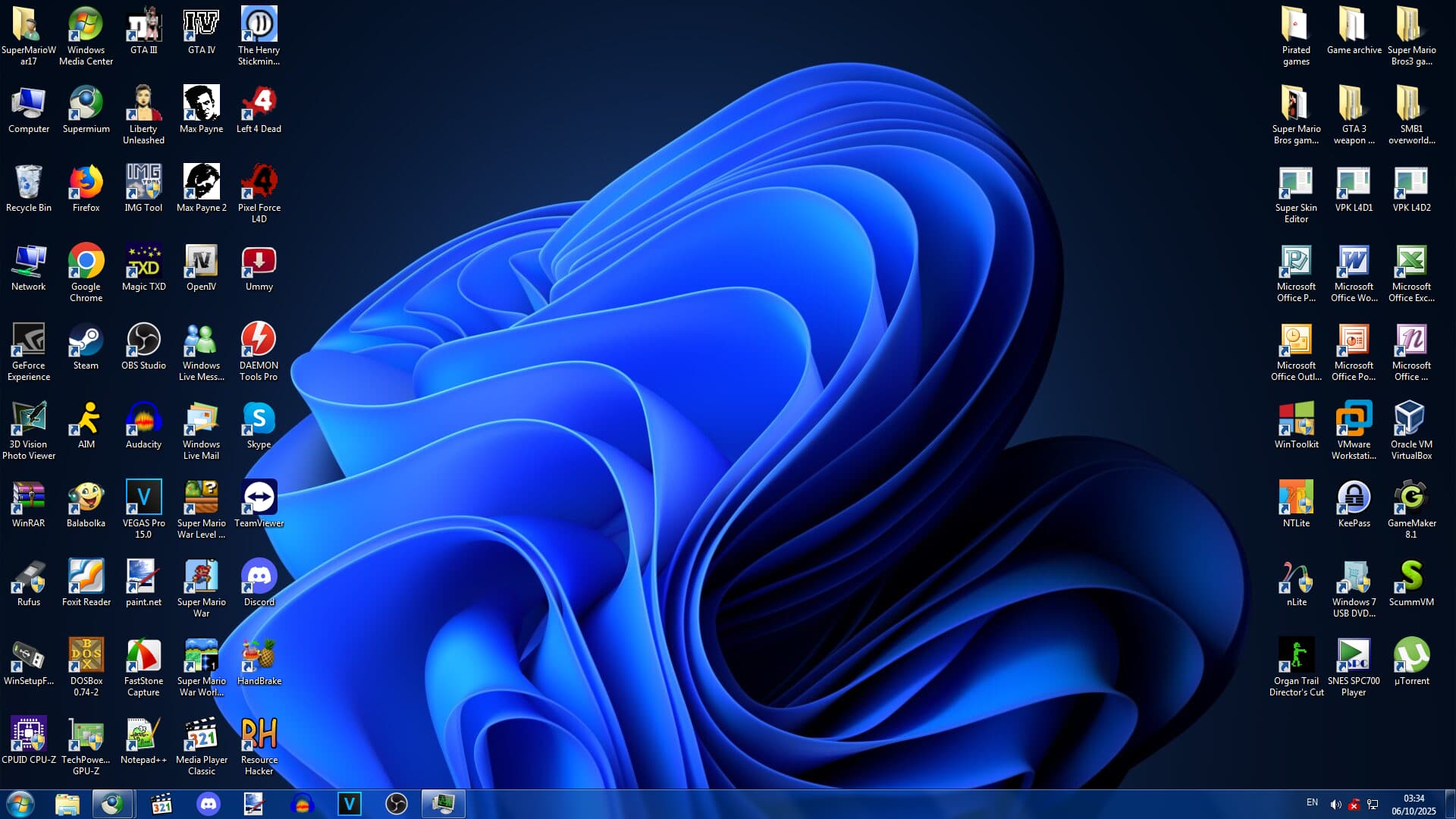The height and width of the screenshot is (819, 1456).
Task: Click the WinRAR desktop icon
Action: pyautogui.click(x=28, y=505)
